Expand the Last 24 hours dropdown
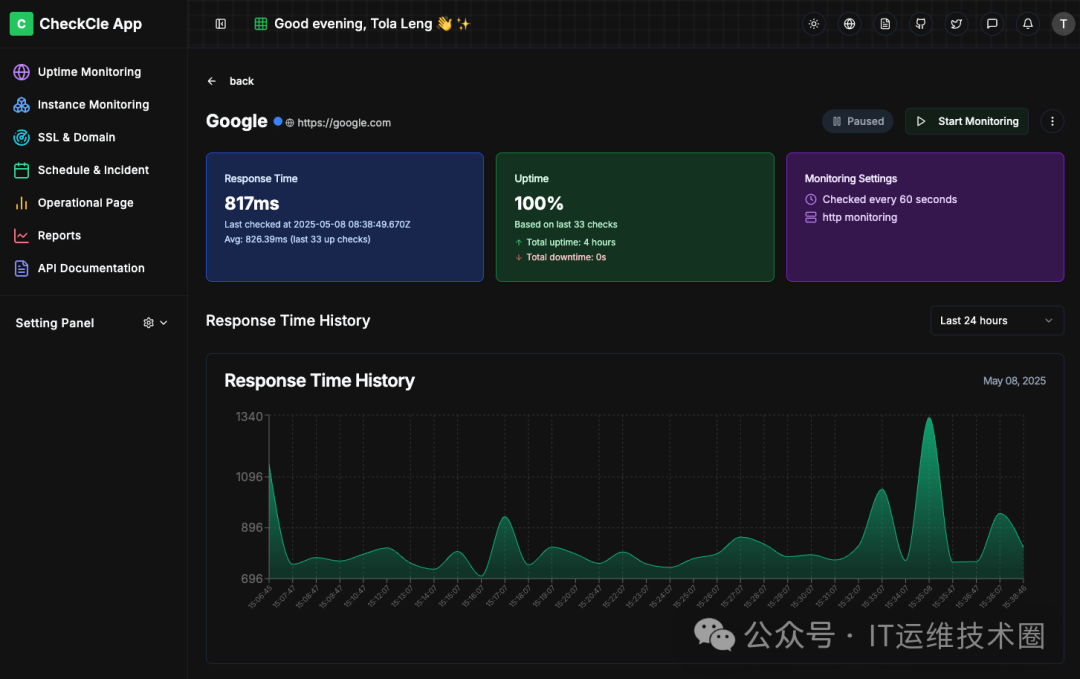1080x679 pixels. pyautogui.click(x=997, y=321)
